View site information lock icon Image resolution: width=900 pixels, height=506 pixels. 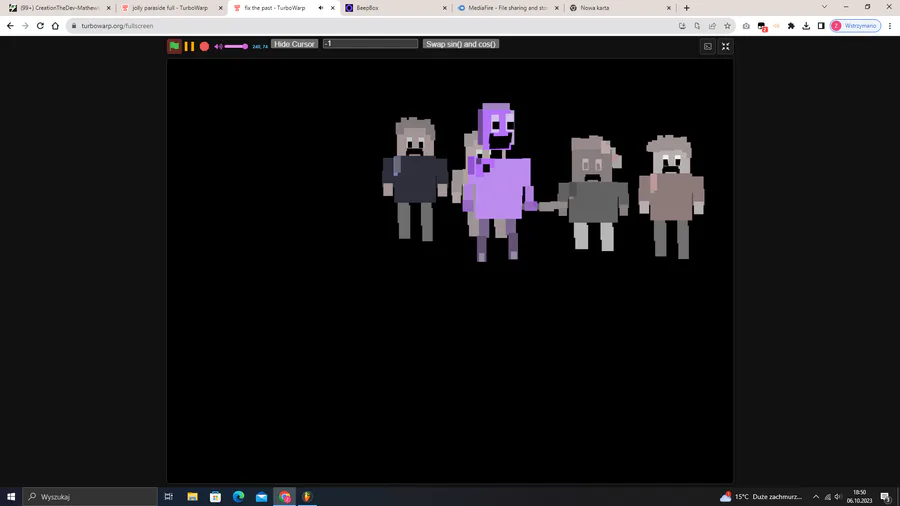coord(73,26)
